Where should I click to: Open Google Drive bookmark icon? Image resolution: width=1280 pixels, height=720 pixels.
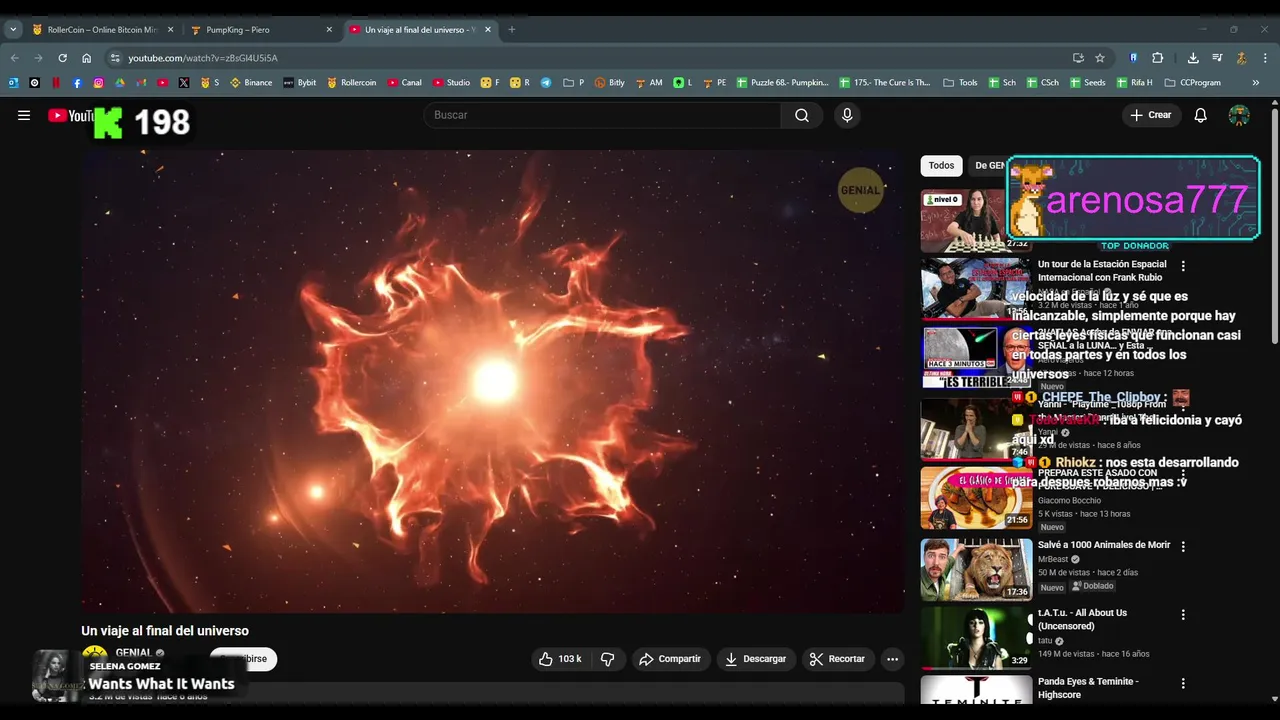point(120,83)
